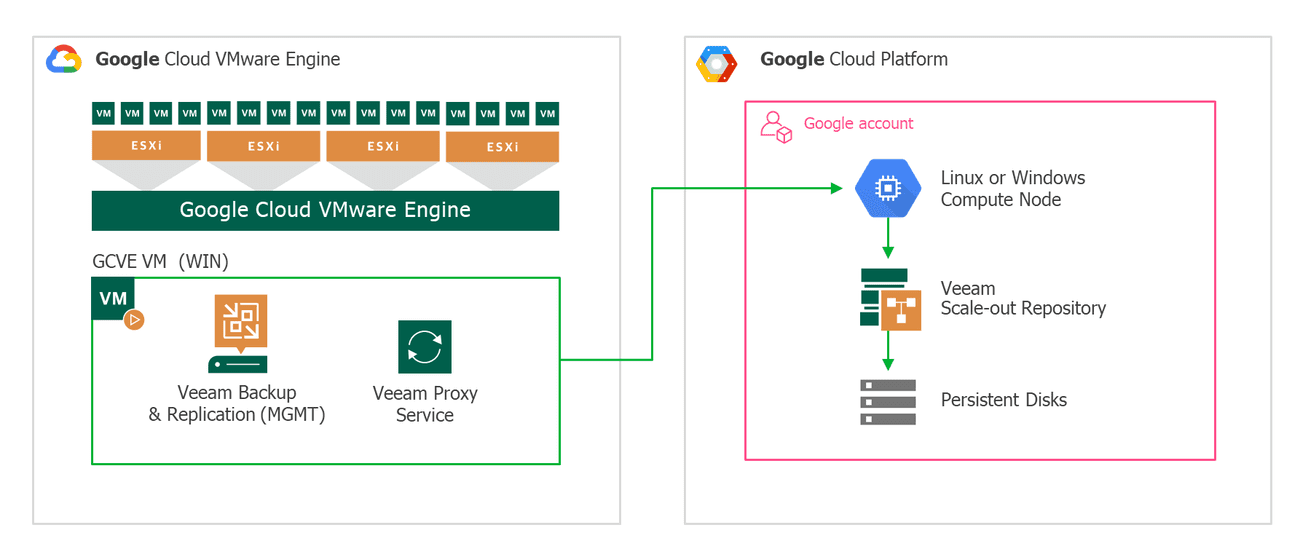Image resolution: width=1300 pixels, height=557 pixels.
Task: Select the Veeam Backup & Replication server icon
Action: 238,332
